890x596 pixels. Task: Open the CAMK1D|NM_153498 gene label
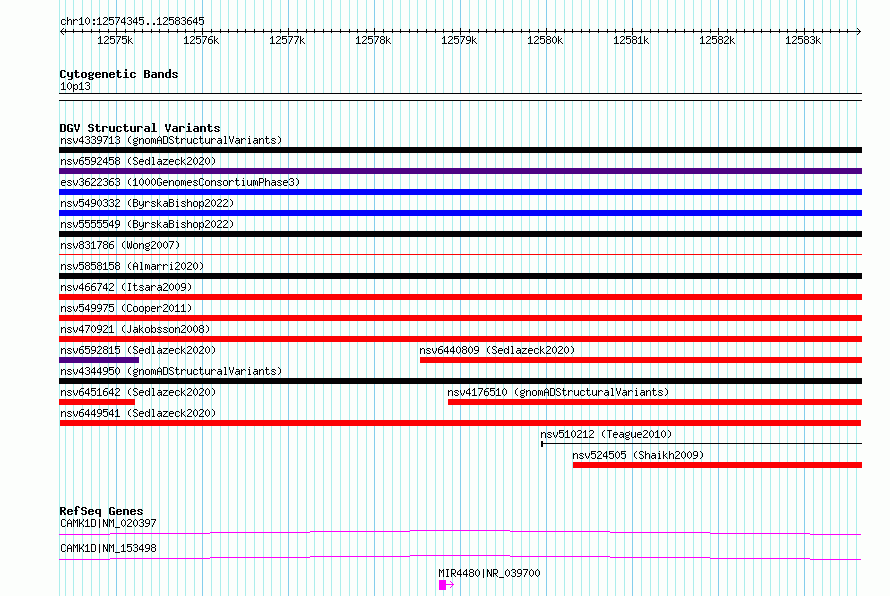pos(108,548)
